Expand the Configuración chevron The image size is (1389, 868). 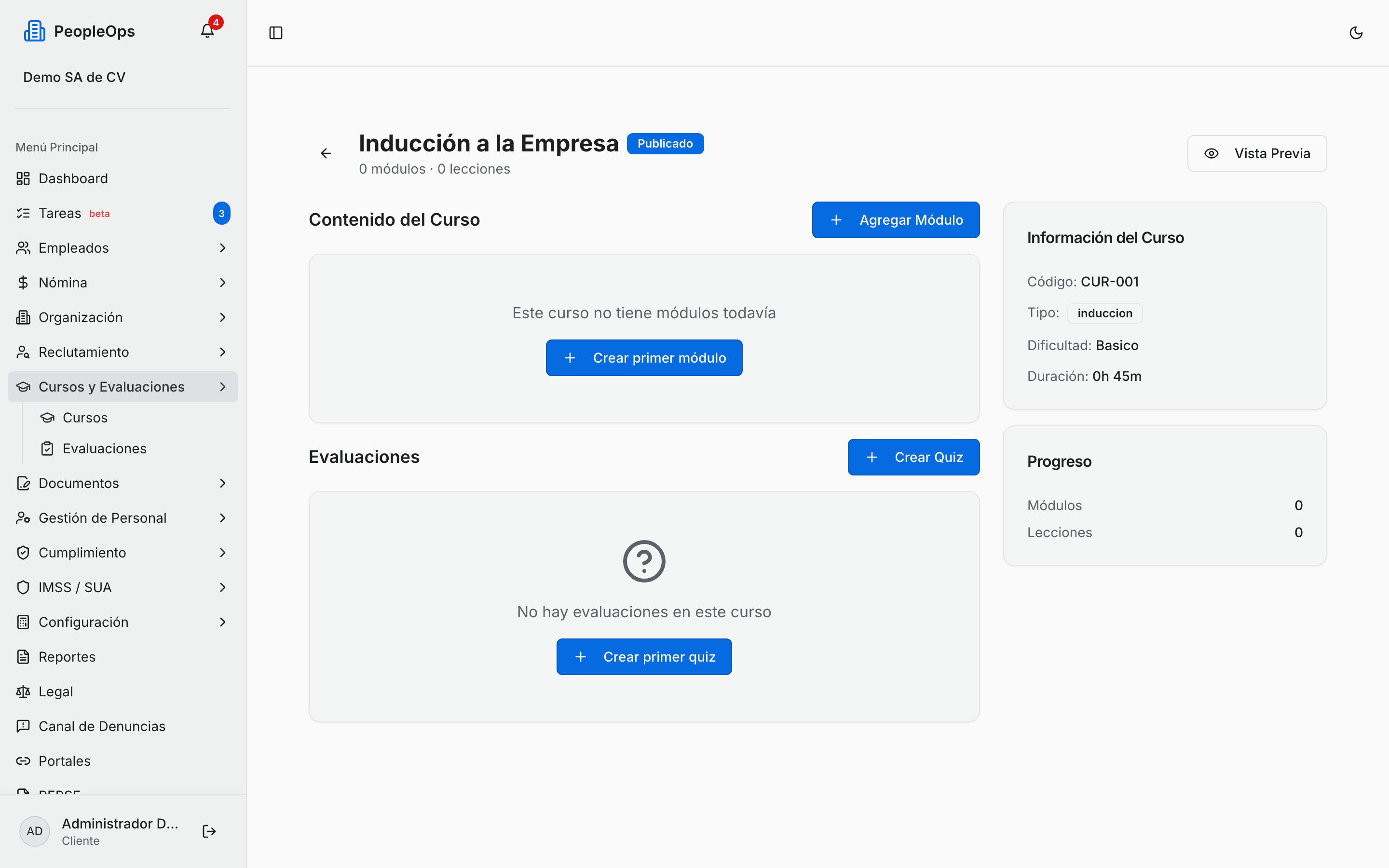pos(223,622)
